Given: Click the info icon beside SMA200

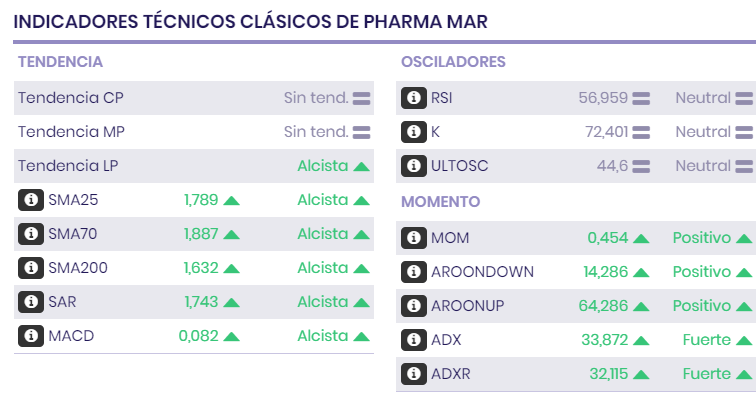Looking at the screenshot, I should click(31, 268).
